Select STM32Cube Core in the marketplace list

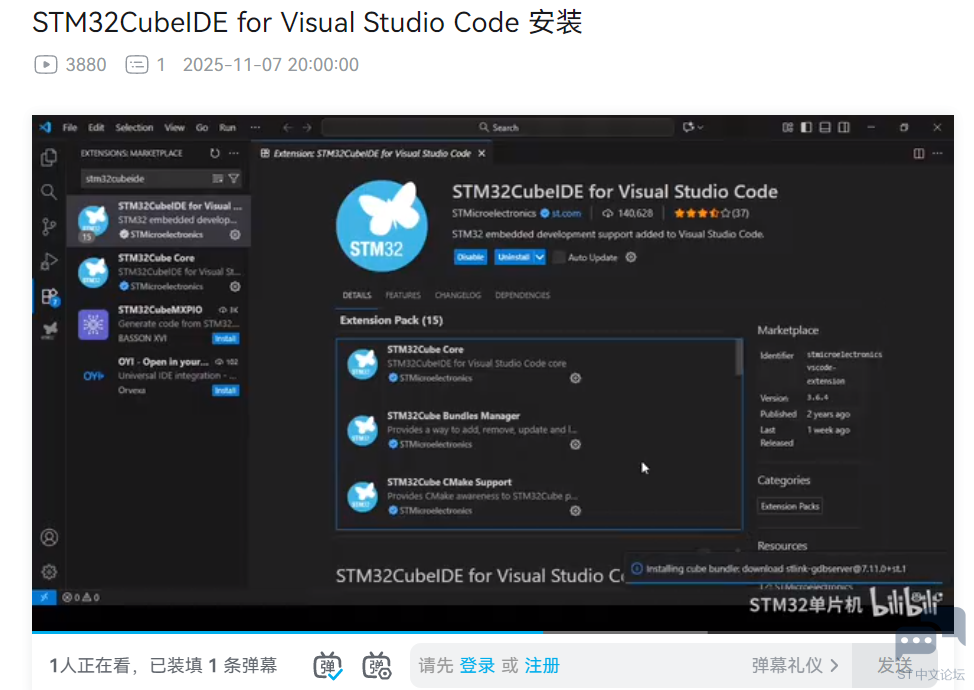tap(158, 272)
